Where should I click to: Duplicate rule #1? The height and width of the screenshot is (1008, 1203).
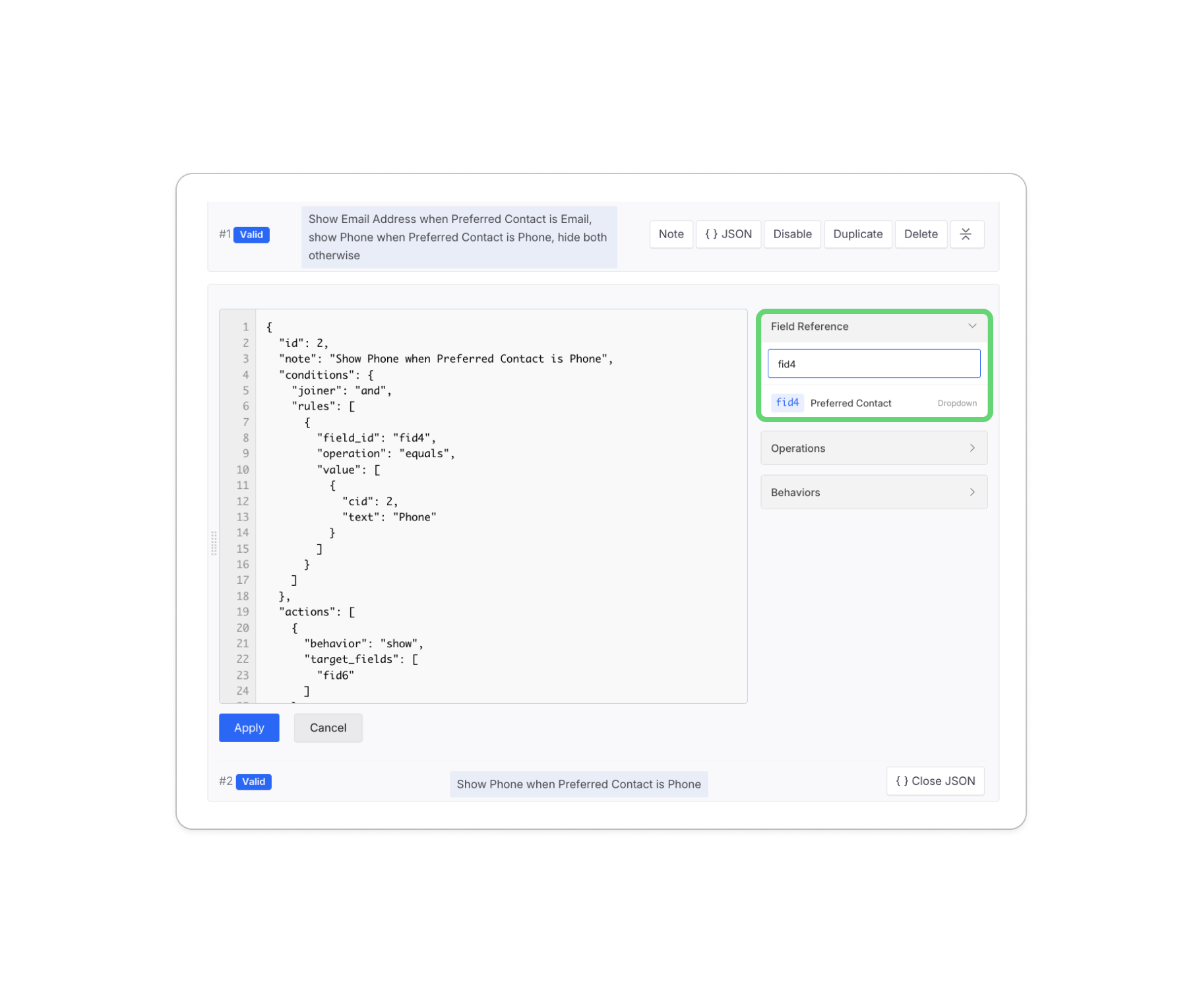857,234
